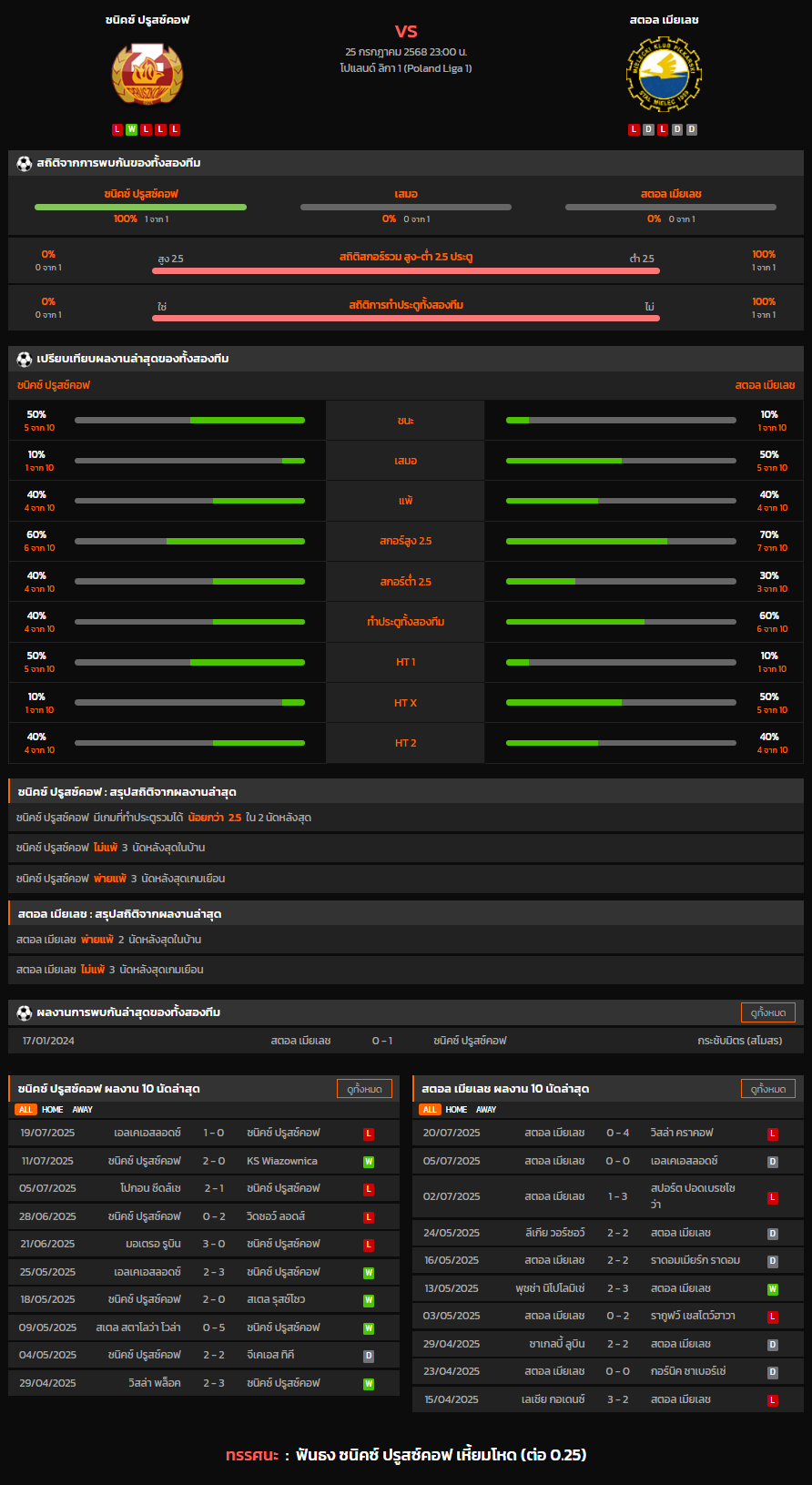Click the สกอร์สูง 2.5 comparison row label

[406, 541]
